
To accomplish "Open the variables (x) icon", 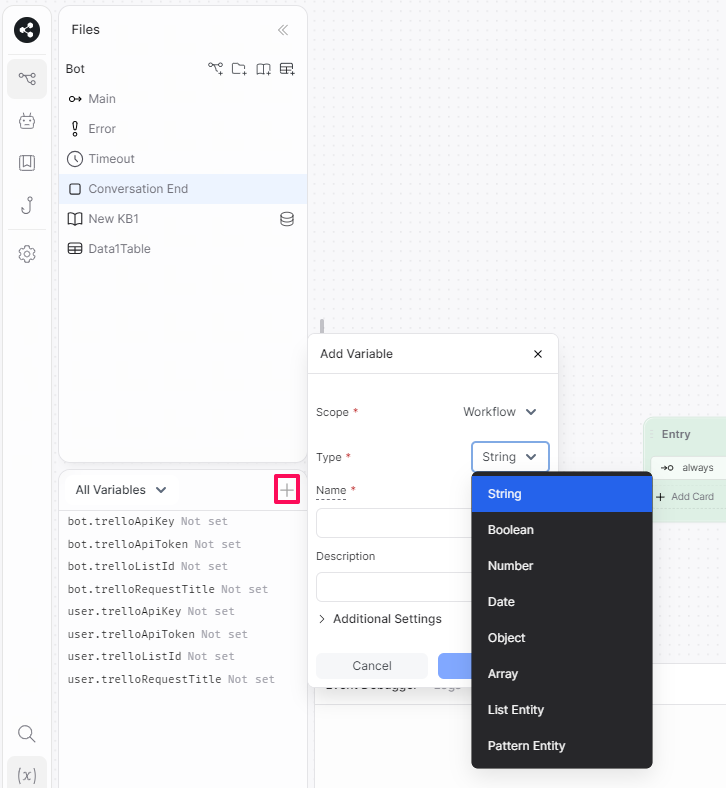I will tap(27, 775).
